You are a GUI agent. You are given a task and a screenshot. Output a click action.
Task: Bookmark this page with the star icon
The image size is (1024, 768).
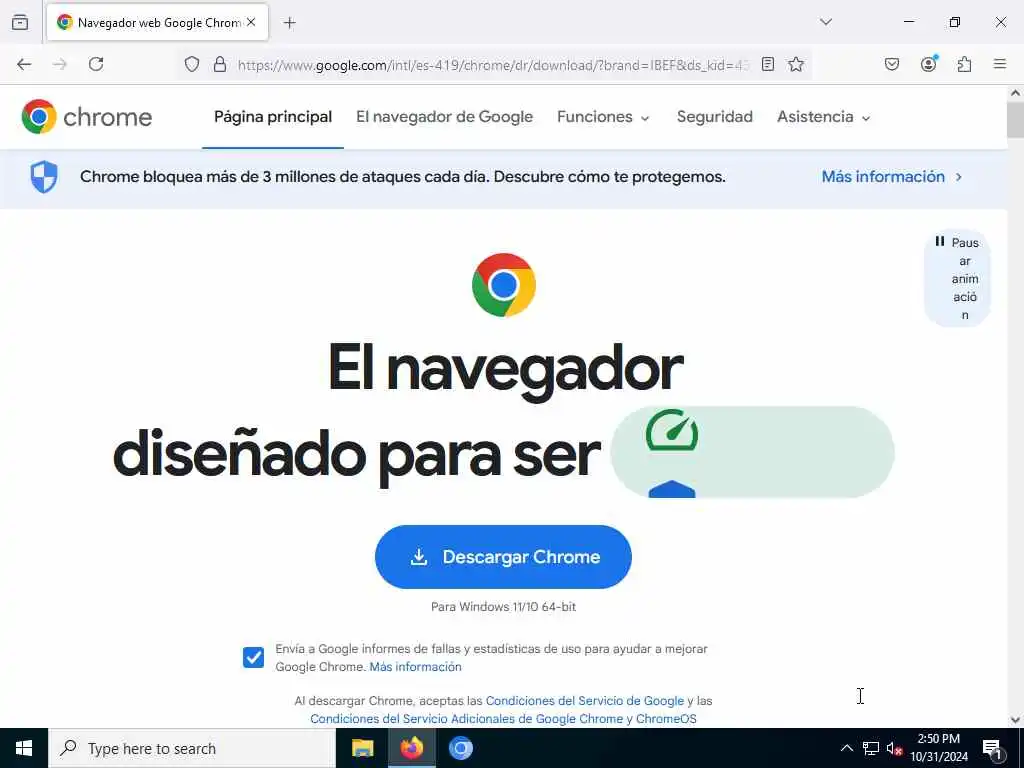pos(795,64)
